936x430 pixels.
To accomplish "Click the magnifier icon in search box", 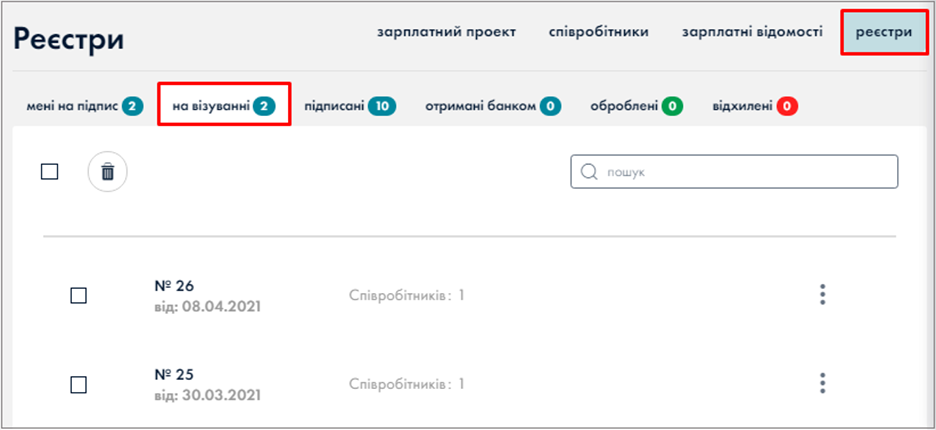I will 588,172.
